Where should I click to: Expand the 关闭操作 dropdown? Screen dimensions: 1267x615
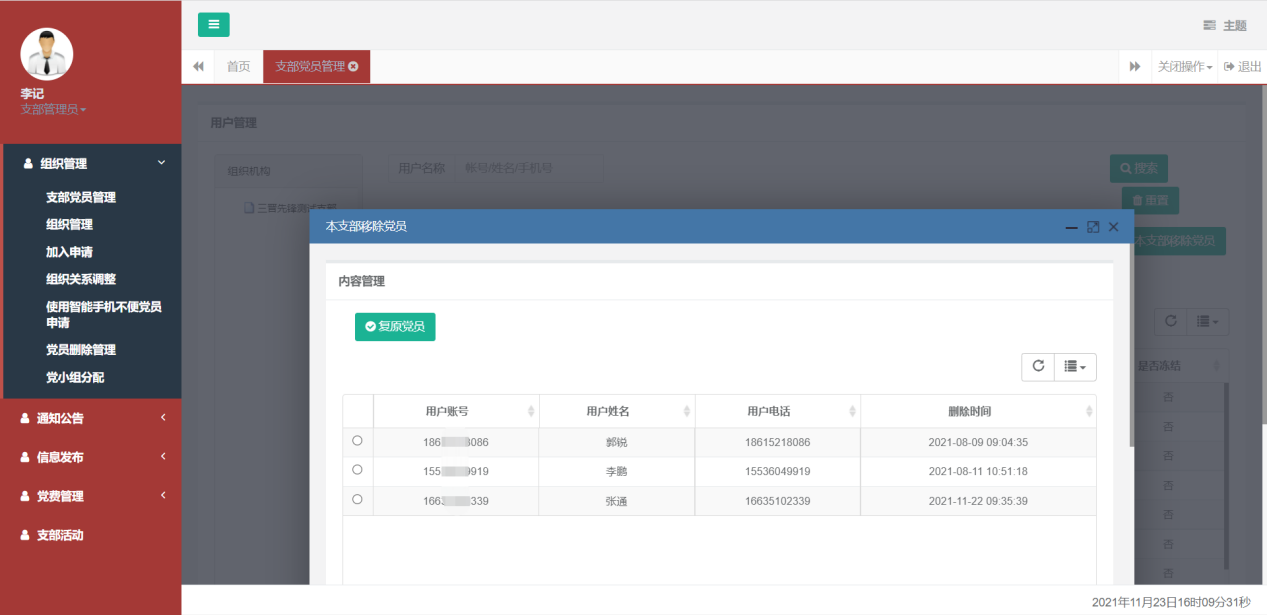(1185, 67)
